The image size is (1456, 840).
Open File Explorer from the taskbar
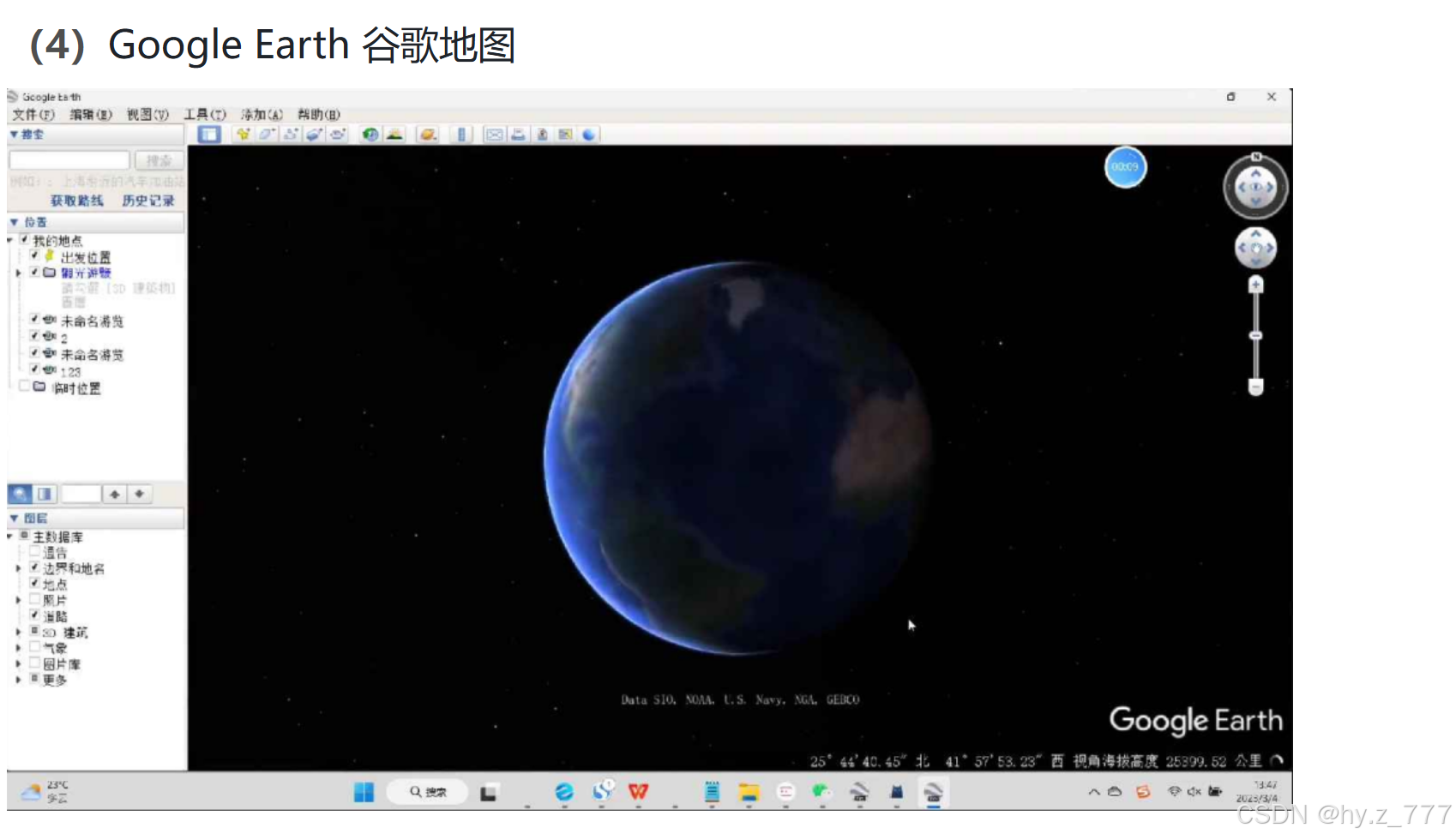749,792
